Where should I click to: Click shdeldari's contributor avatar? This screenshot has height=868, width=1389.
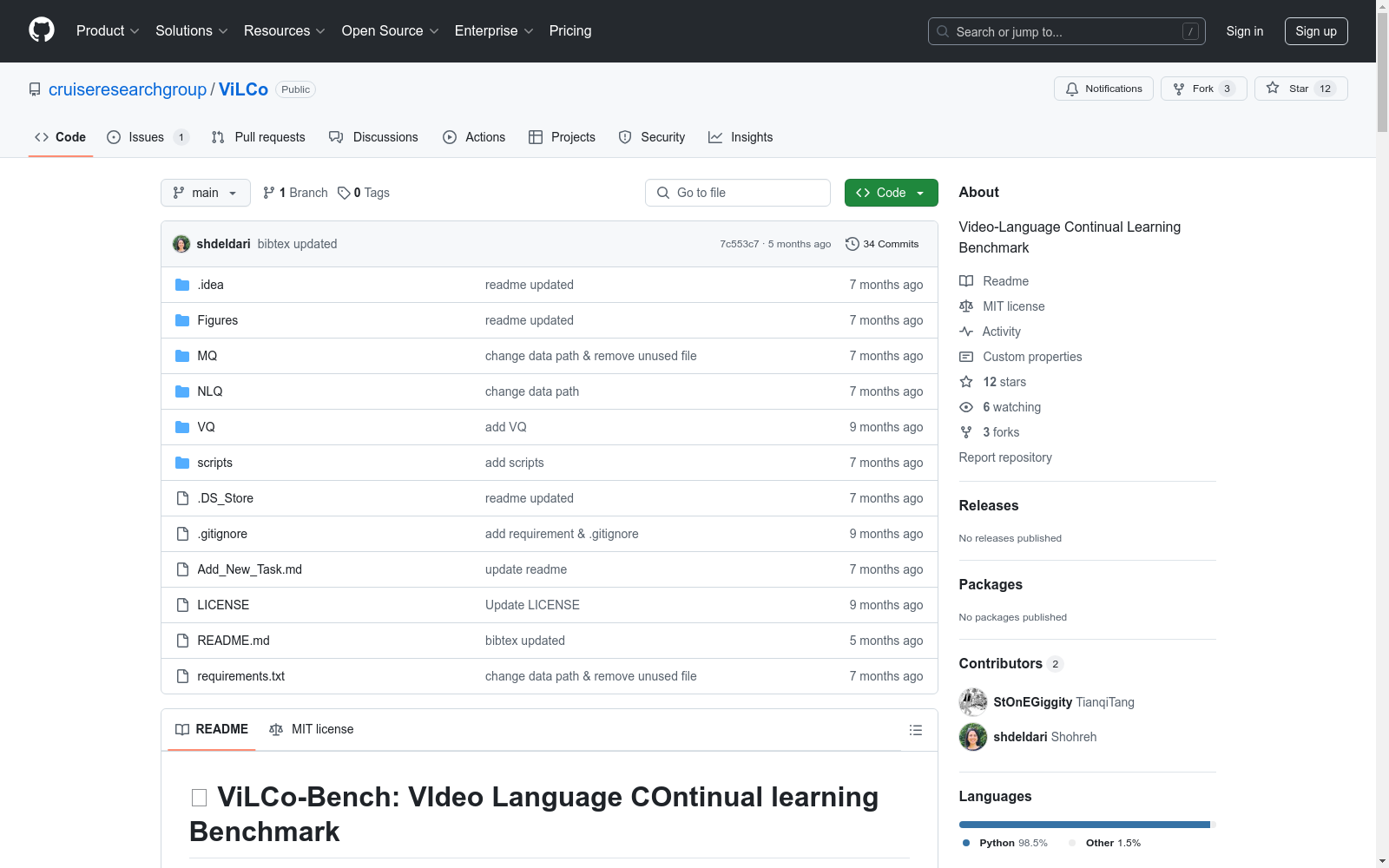click(x=973, y=737)
